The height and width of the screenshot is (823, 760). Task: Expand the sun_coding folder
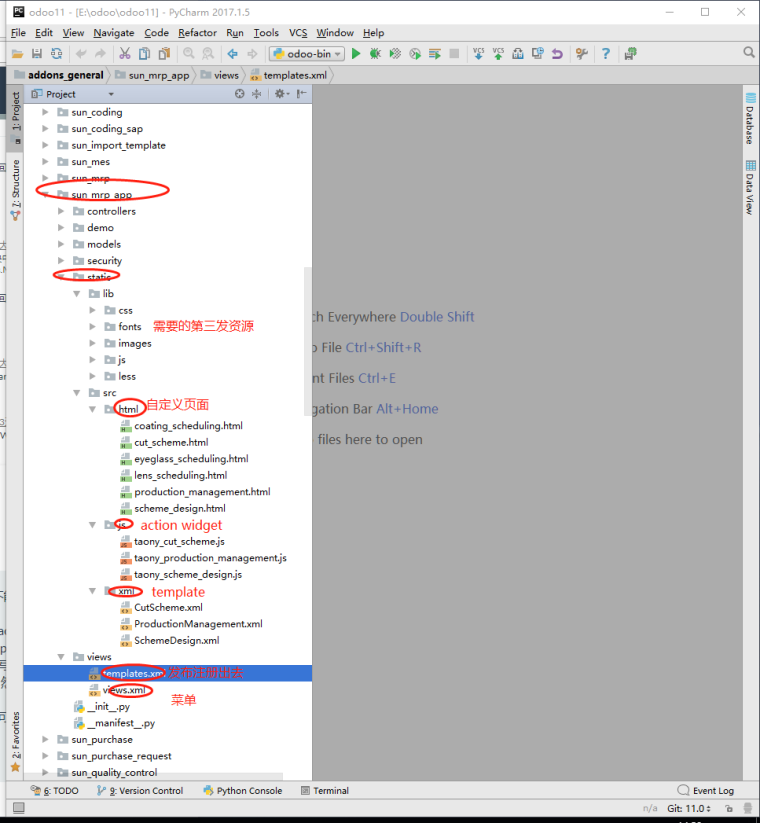click(46, 112)
